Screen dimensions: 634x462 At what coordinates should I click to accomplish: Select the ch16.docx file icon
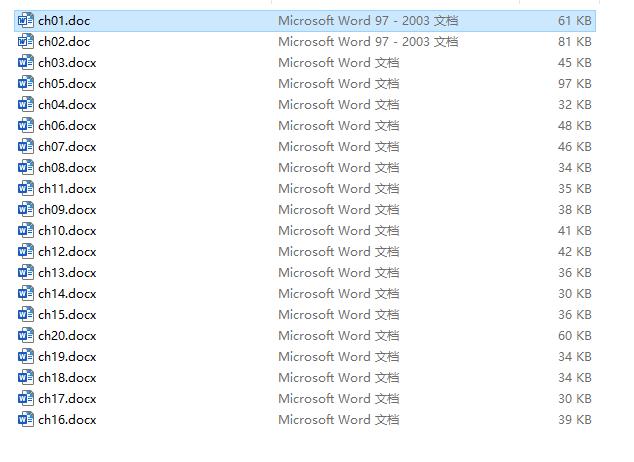pyautogui.click(x=25, y=420)
